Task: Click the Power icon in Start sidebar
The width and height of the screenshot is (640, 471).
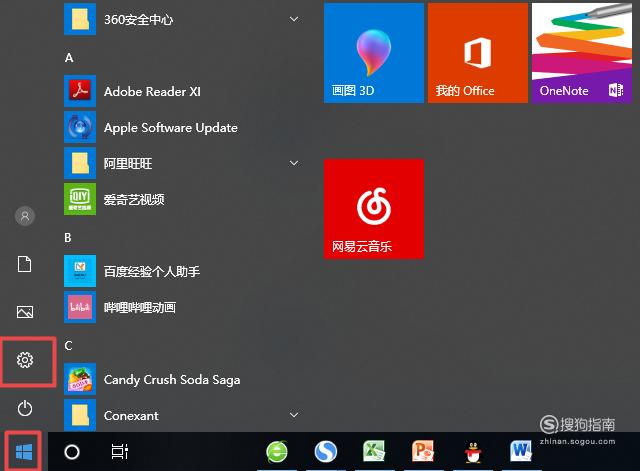Action: pyautogui.click(x=25, y=408)
